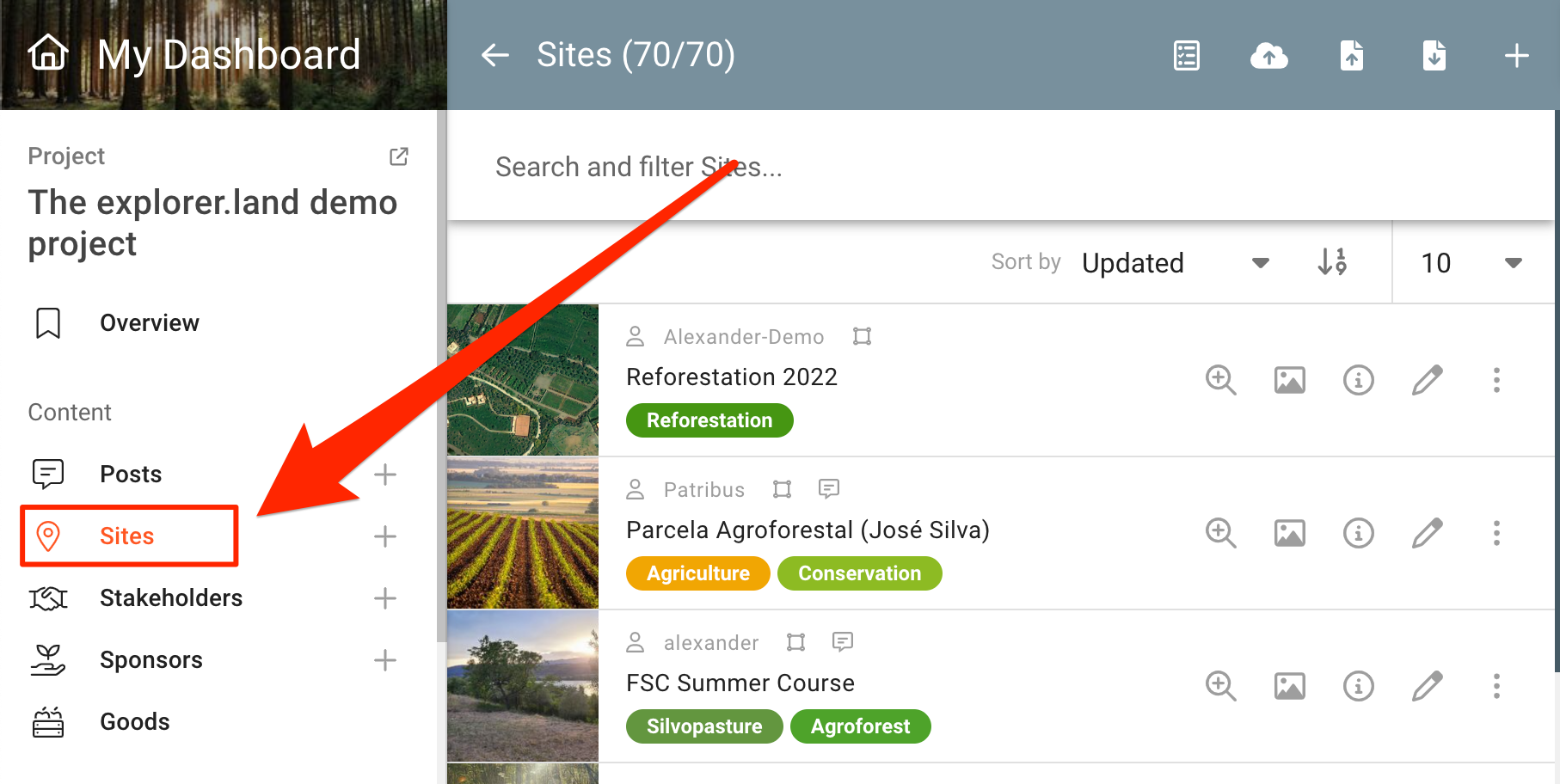Click the file download icon
The width and height of the screenshot is (1560, 784).
pyautogui.click(x=1434, y=56)
